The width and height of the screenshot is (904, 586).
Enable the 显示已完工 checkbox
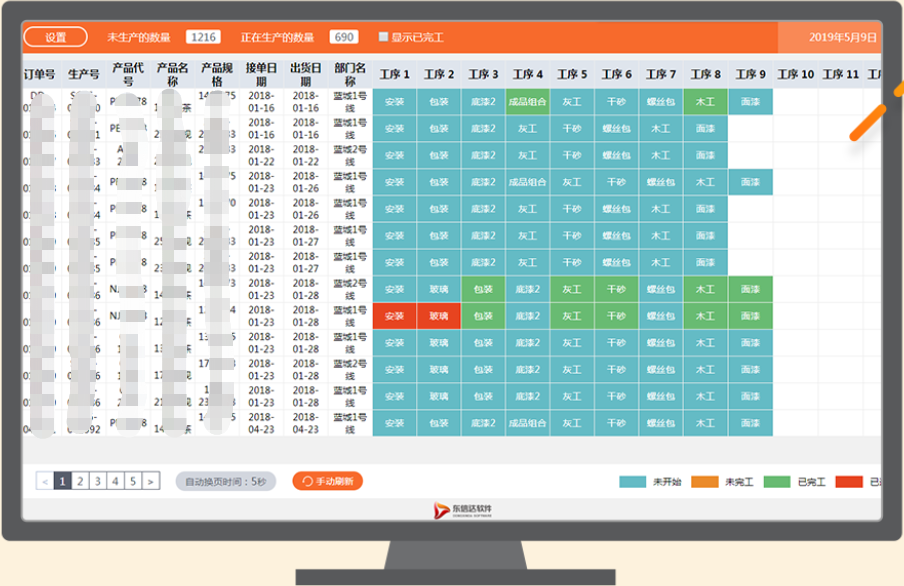pyautogui.click(x=383, y=38)
